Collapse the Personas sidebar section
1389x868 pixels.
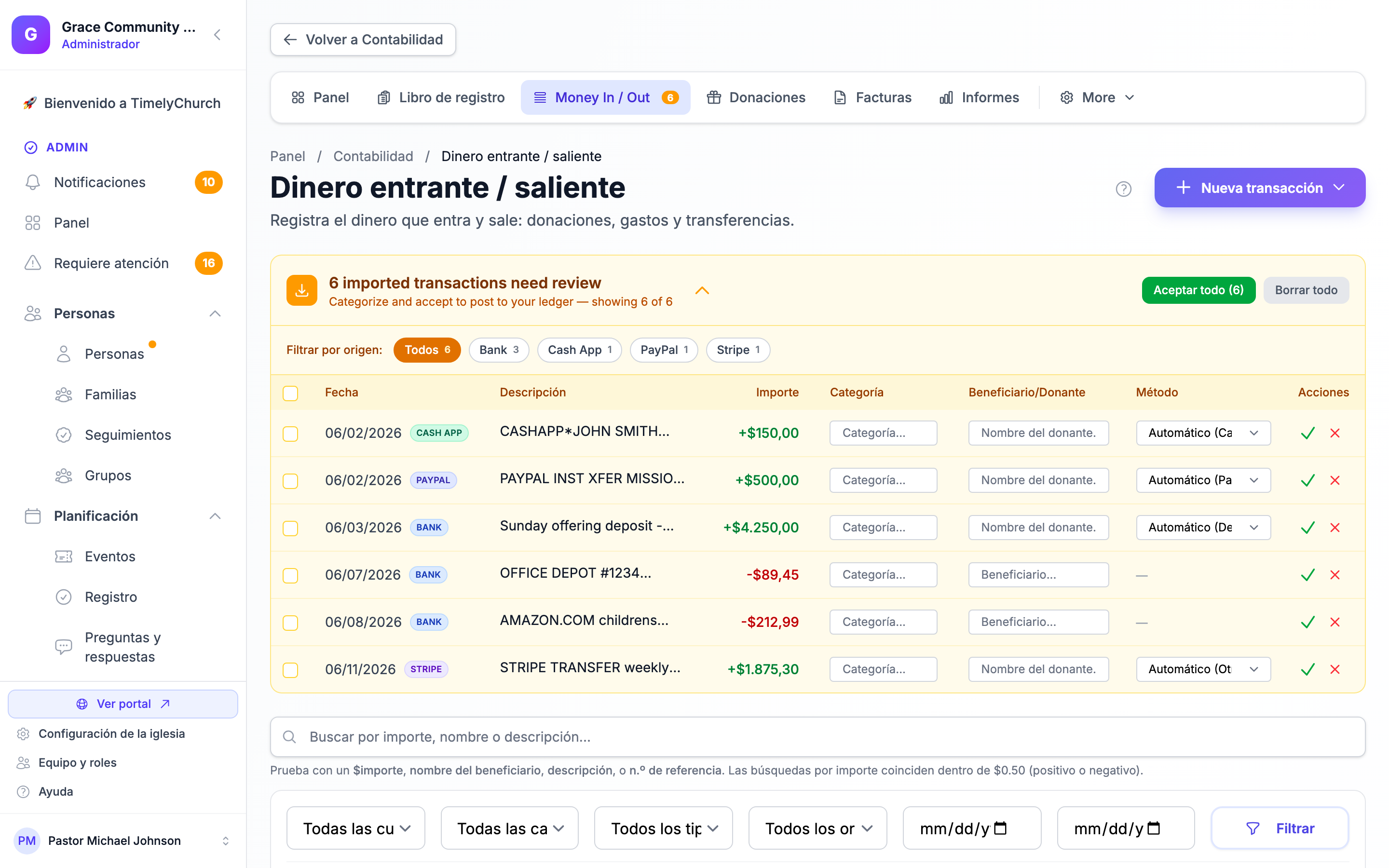tap(215, 313)
